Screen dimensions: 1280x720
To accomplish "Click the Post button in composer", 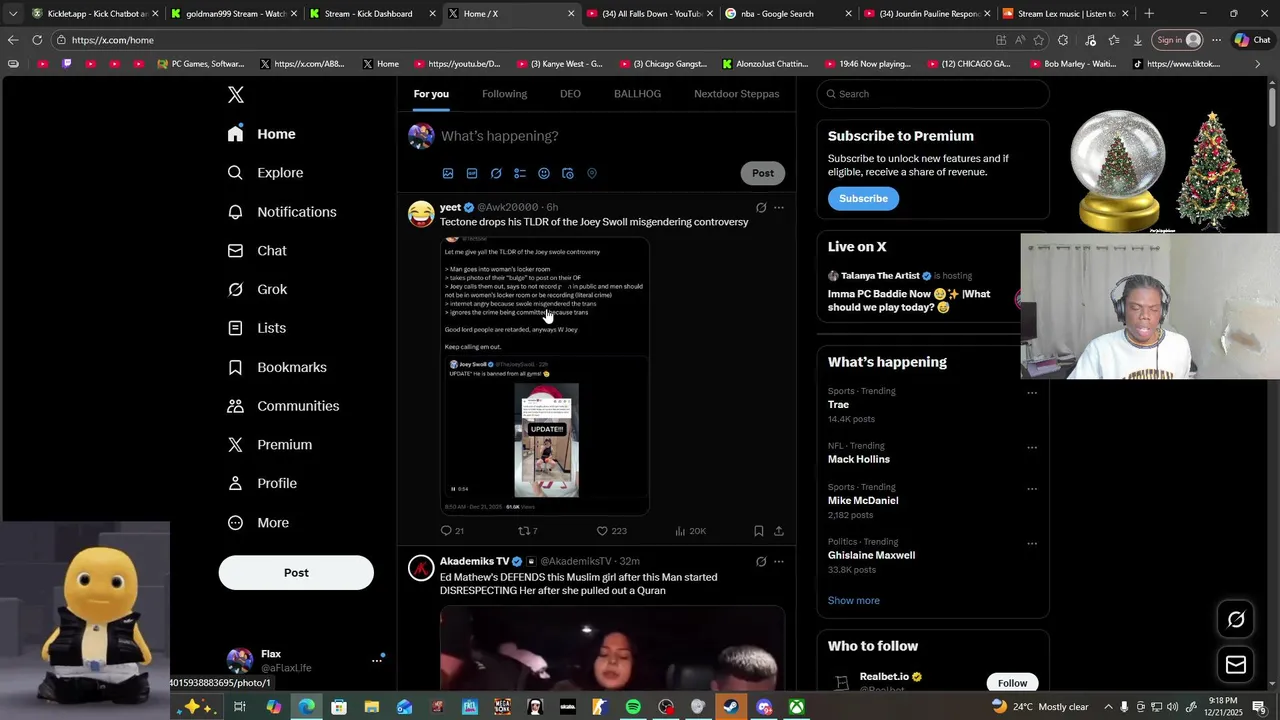I will point(763,173).
